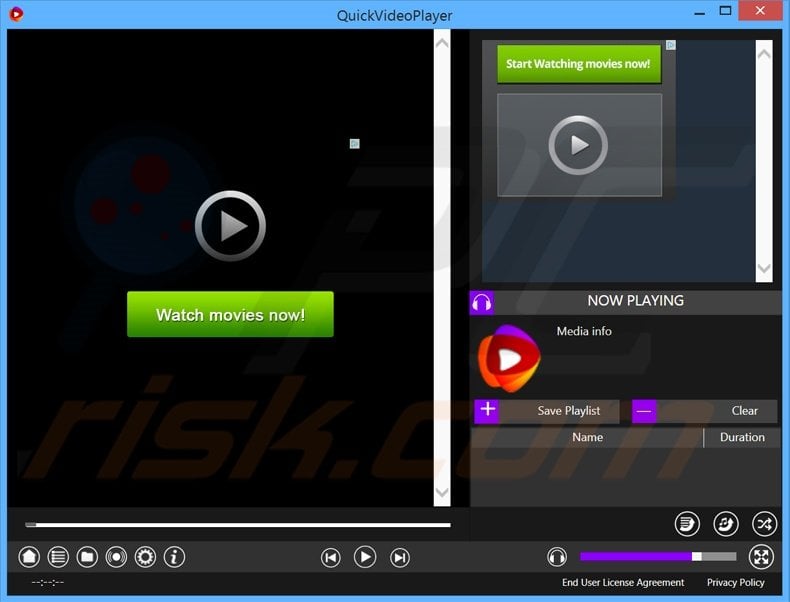Mute audio via headphones icon by volume
The image size is (790, 602).
(x=557, y=557)
